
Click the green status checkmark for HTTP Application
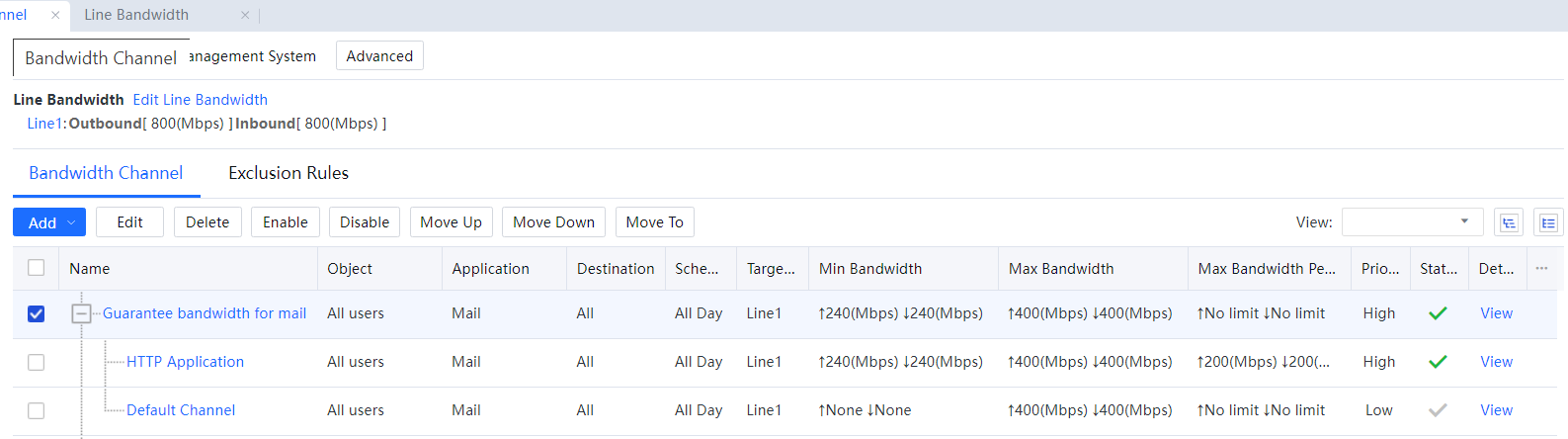pyautogui.click(x=1438, y=362)
